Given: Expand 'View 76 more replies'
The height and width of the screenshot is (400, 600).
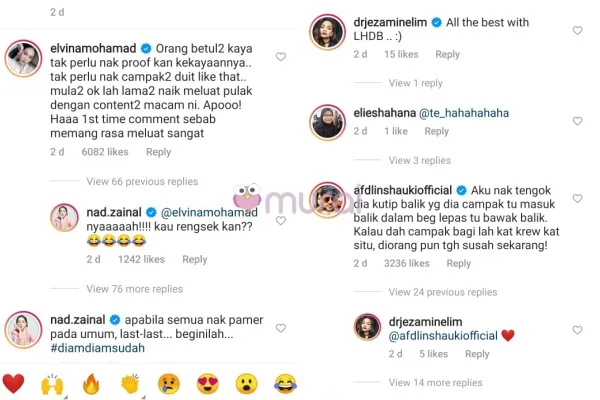Looking at the screenshot, I should [134, 289].
